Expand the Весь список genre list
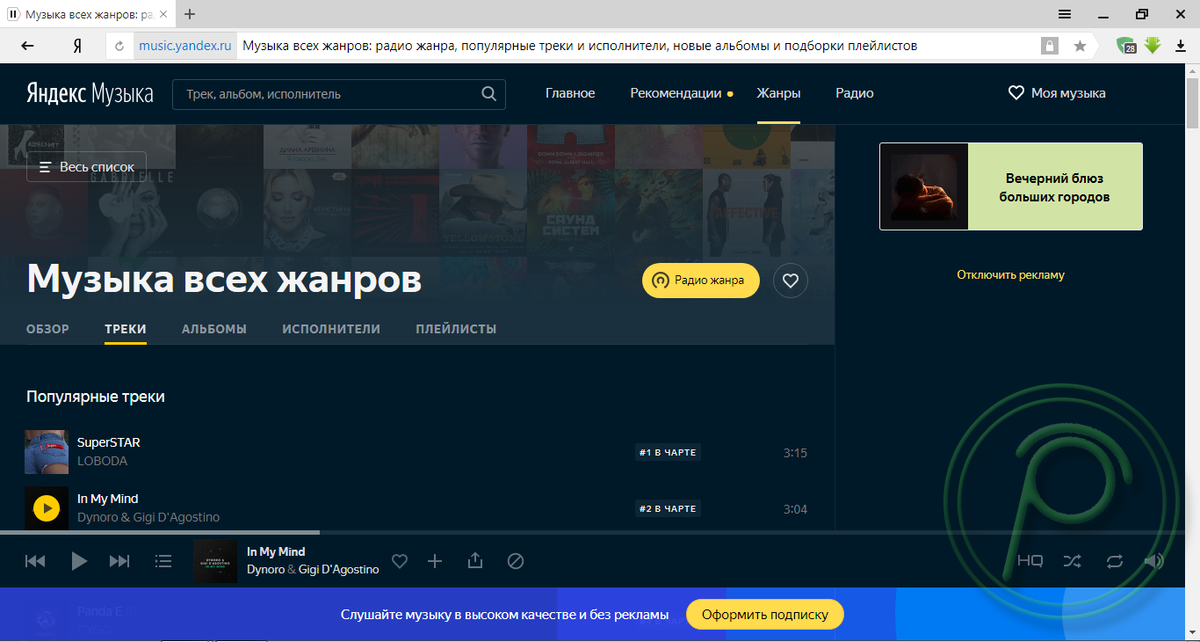 pyautogui.click(x=87, y=167)
